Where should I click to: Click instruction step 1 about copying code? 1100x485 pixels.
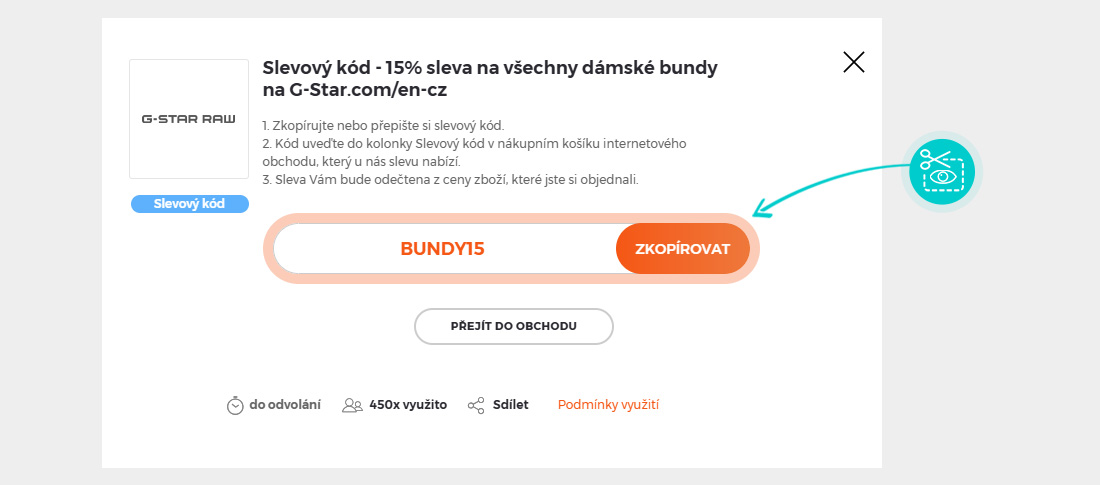383,125
